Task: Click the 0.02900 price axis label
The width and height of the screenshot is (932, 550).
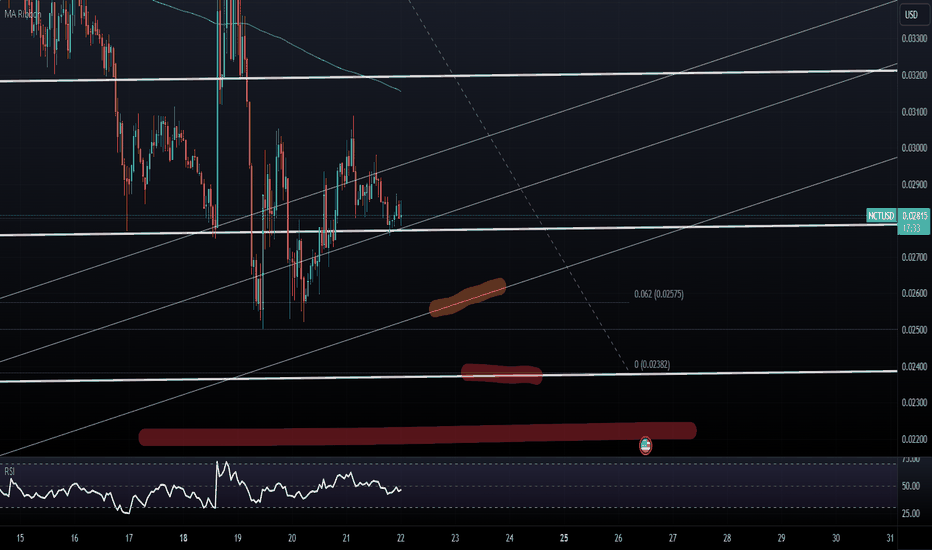Action: coord(914,184)
